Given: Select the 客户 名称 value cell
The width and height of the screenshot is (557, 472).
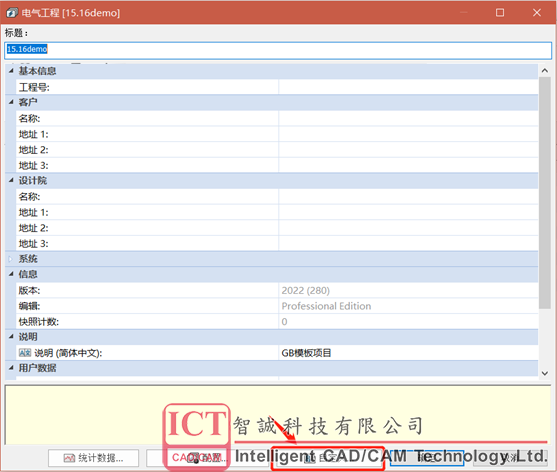Looking at the screenshot, I should pyautogui.click(x=409, y=118).
